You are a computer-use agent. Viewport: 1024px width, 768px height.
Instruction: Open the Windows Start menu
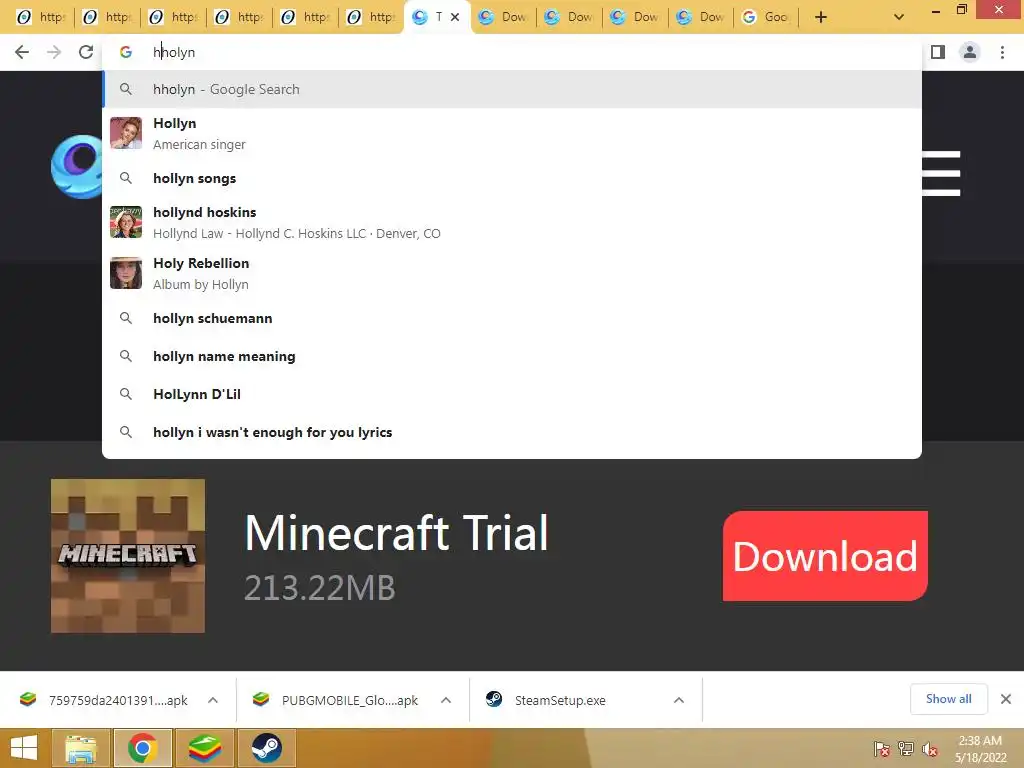[24, 748]
